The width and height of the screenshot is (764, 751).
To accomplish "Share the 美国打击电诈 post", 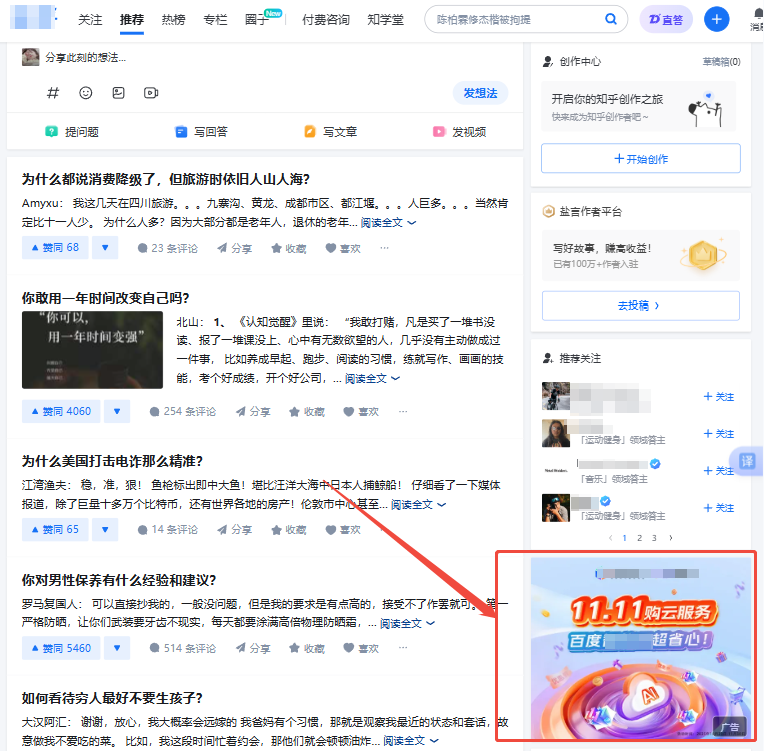I will [x=234, y=530].
